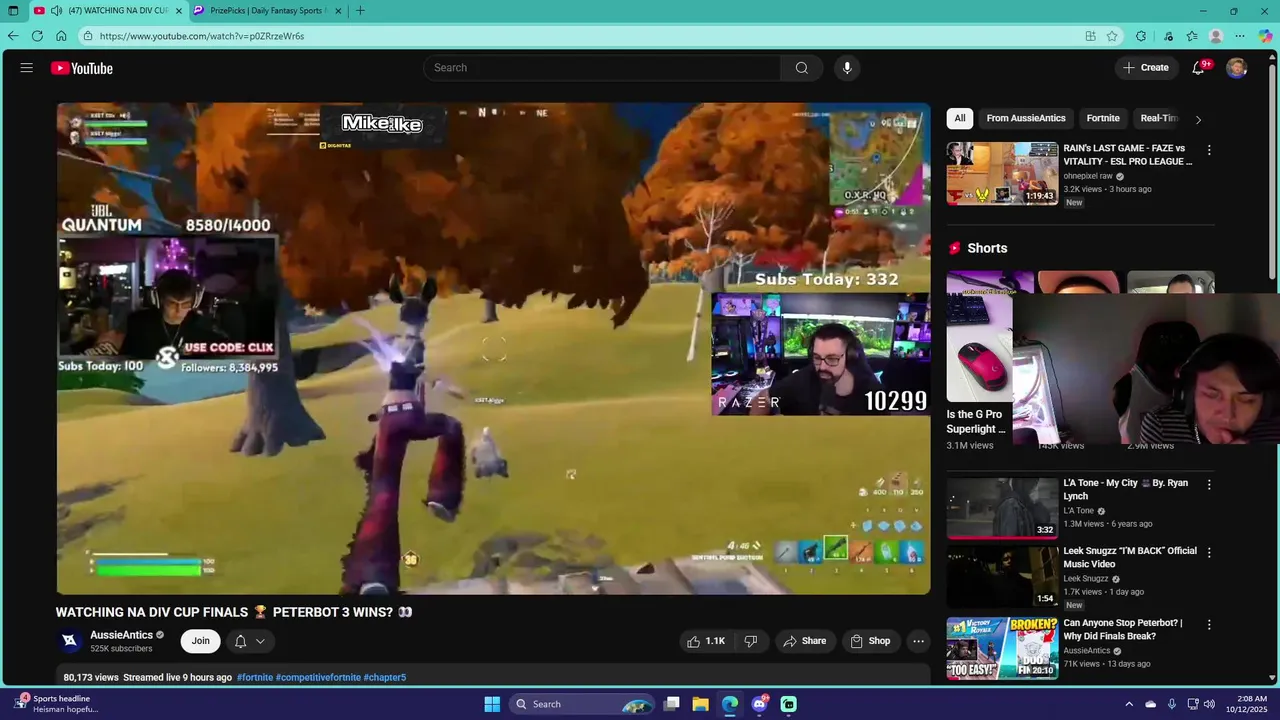
Task: Start voice search with the microphone
Action: 847,68
